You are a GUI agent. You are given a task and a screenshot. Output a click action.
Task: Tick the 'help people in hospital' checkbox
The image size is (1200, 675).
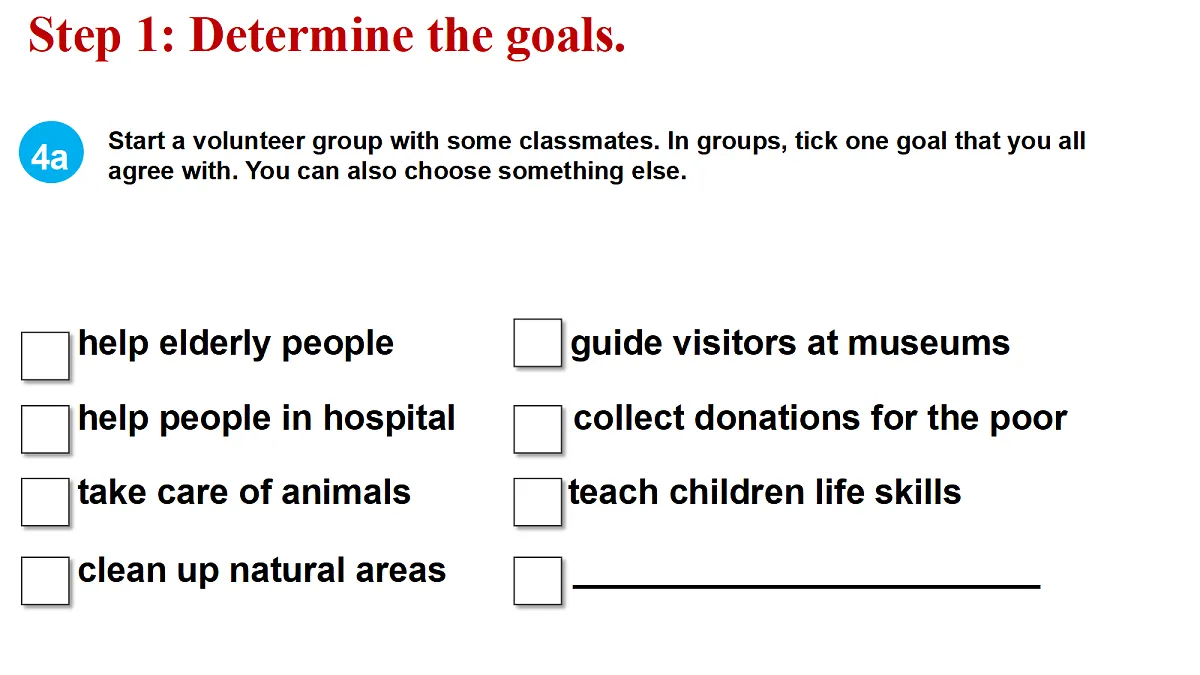pyautogui.click(x=45, y=429)
